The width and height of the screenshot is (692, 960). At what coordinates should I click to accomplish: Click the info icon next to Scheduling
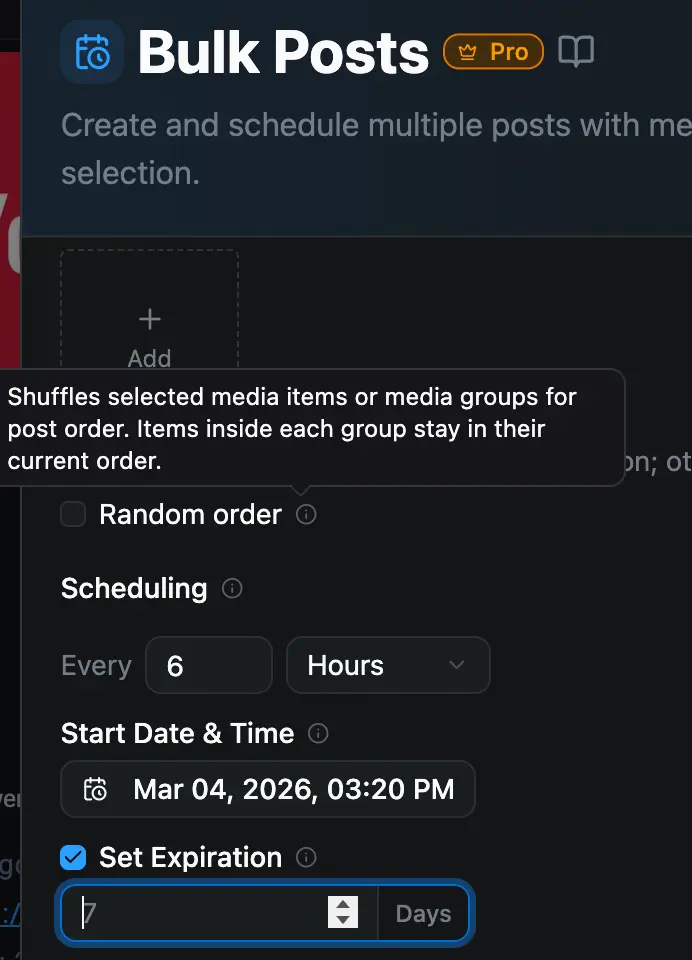click(x=231, y=589)
